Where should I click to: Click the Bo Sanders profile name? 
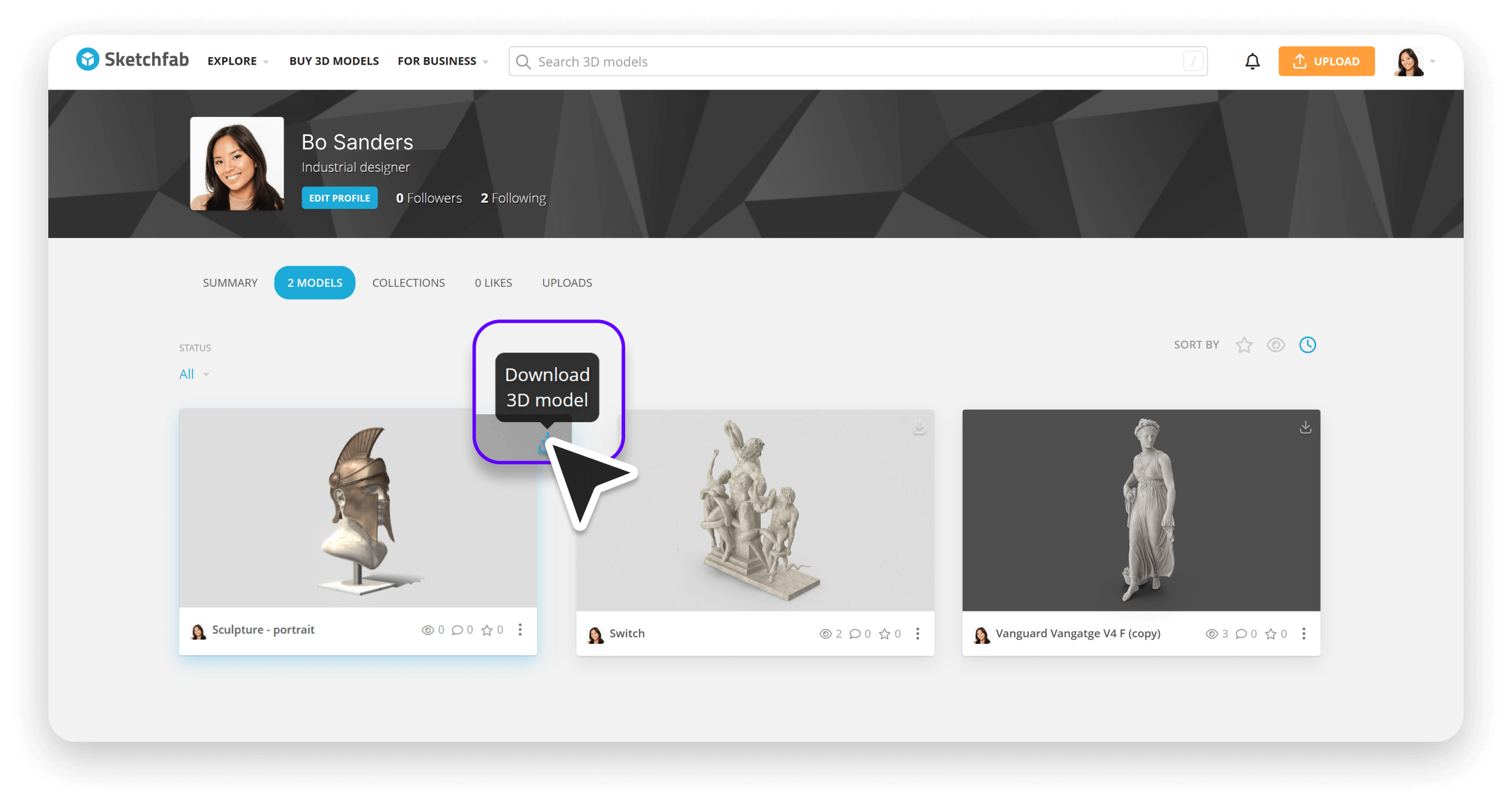(x=357, y=142)
